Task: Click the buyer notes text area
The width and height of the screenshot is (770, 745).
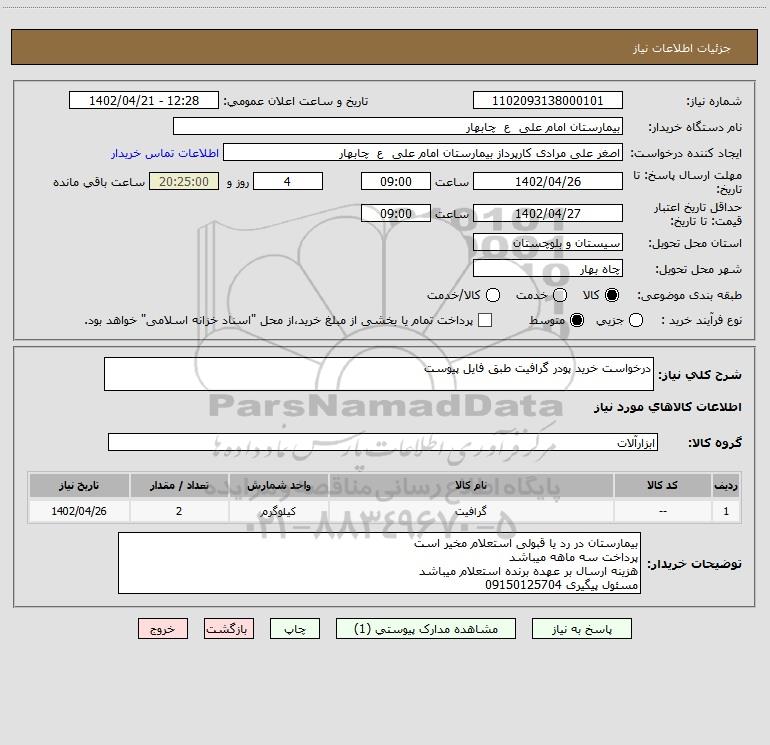Action: point(379,563)
